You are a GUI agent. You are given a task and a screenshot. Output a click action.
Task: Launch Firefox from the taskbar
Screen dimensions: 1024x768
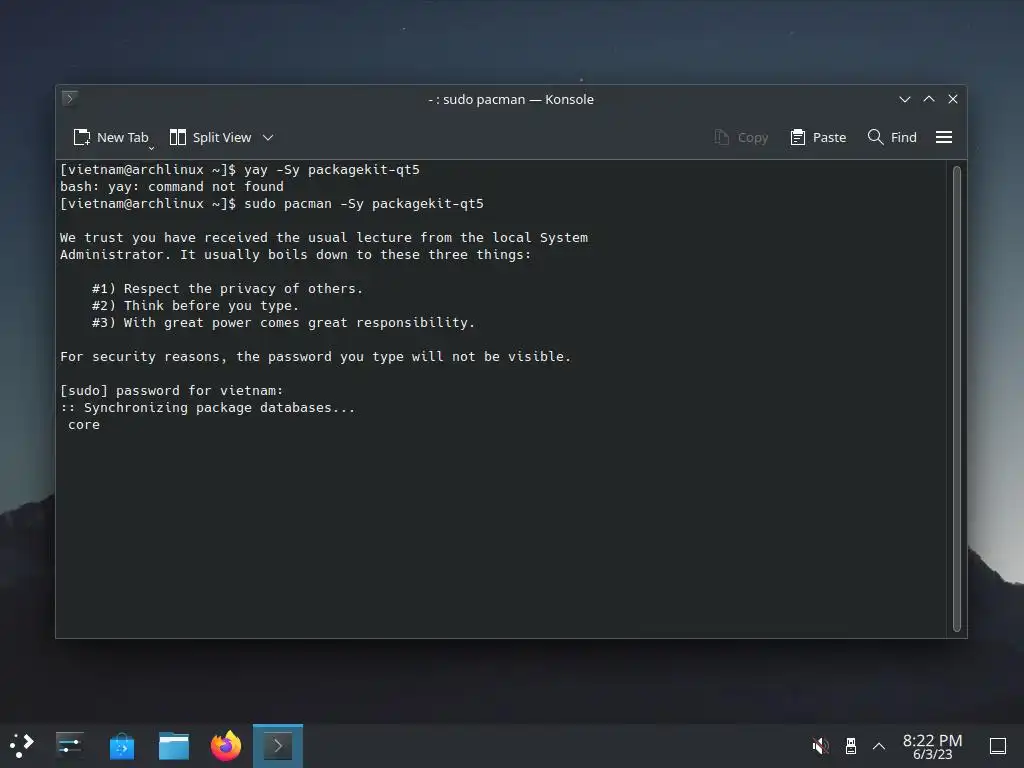pyautogui.click(x=226, y=746)
